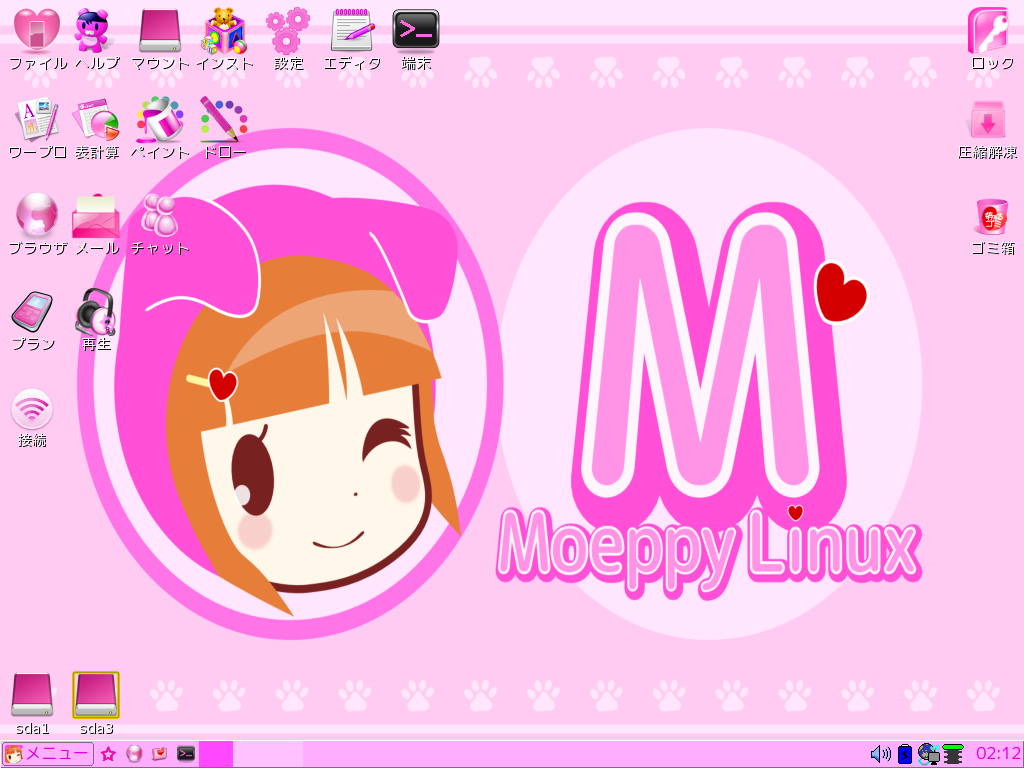The image size is (1024, 768).
Task: Open the メール mail icon
Action: pyautogui.click(x=96, y=216)
